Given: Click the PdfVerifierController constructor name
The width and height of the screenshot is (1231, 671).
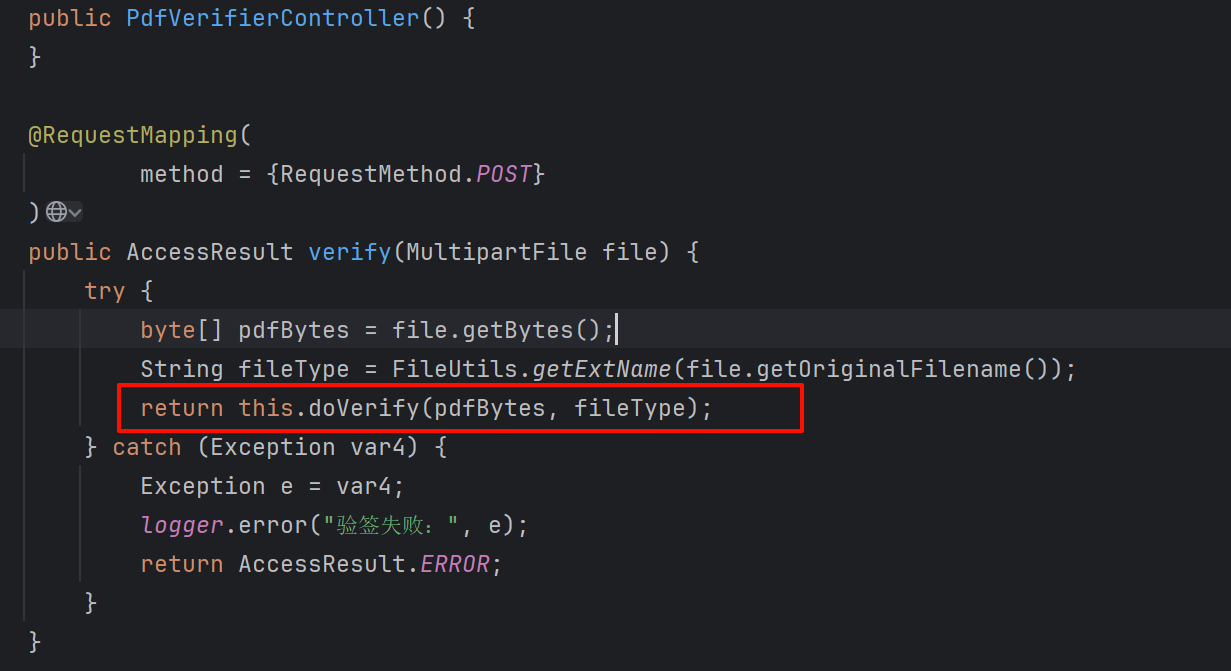Looking at the screenshot, I should tap(273, 18).
